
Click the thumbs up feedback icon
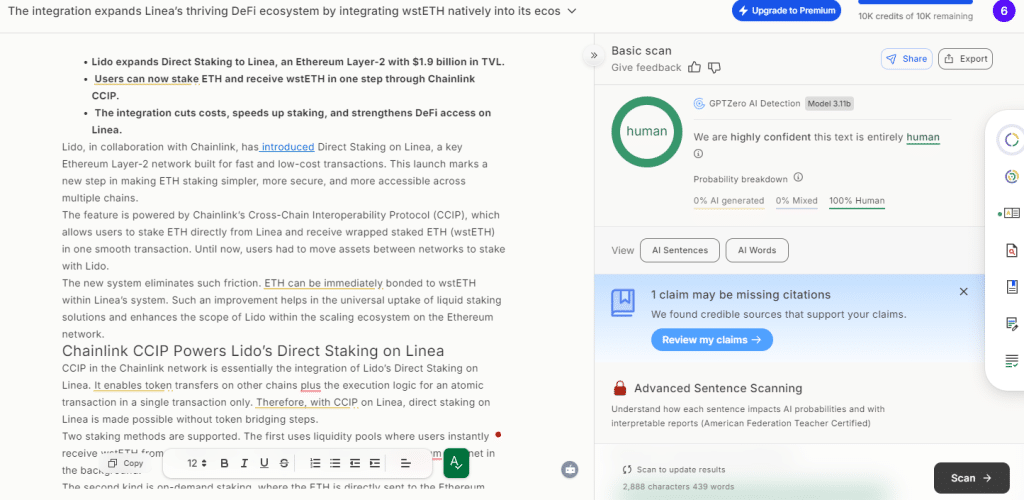(695, 67)
